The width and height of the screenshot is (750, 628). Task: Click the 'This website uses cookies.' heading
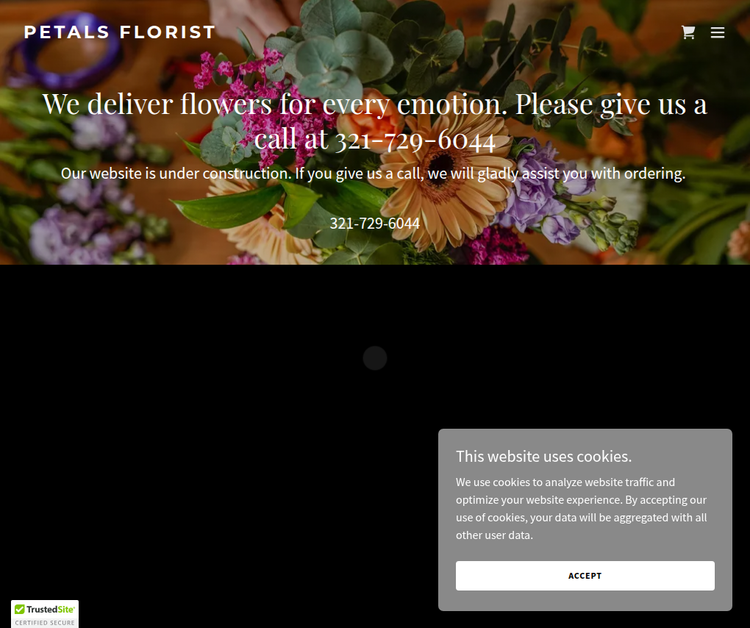(x=543, y=456)
